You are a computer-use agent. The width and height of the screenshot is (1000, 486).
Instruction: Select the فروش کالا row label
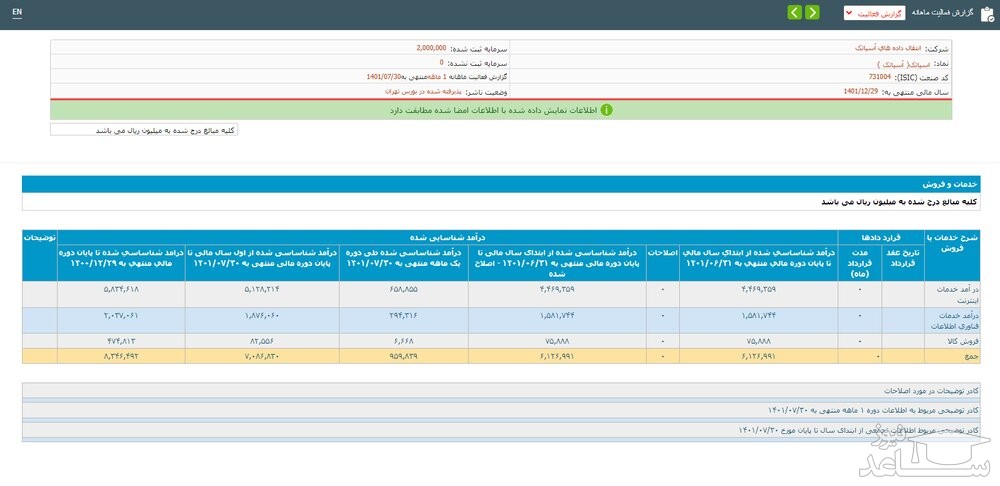(958, 340)
